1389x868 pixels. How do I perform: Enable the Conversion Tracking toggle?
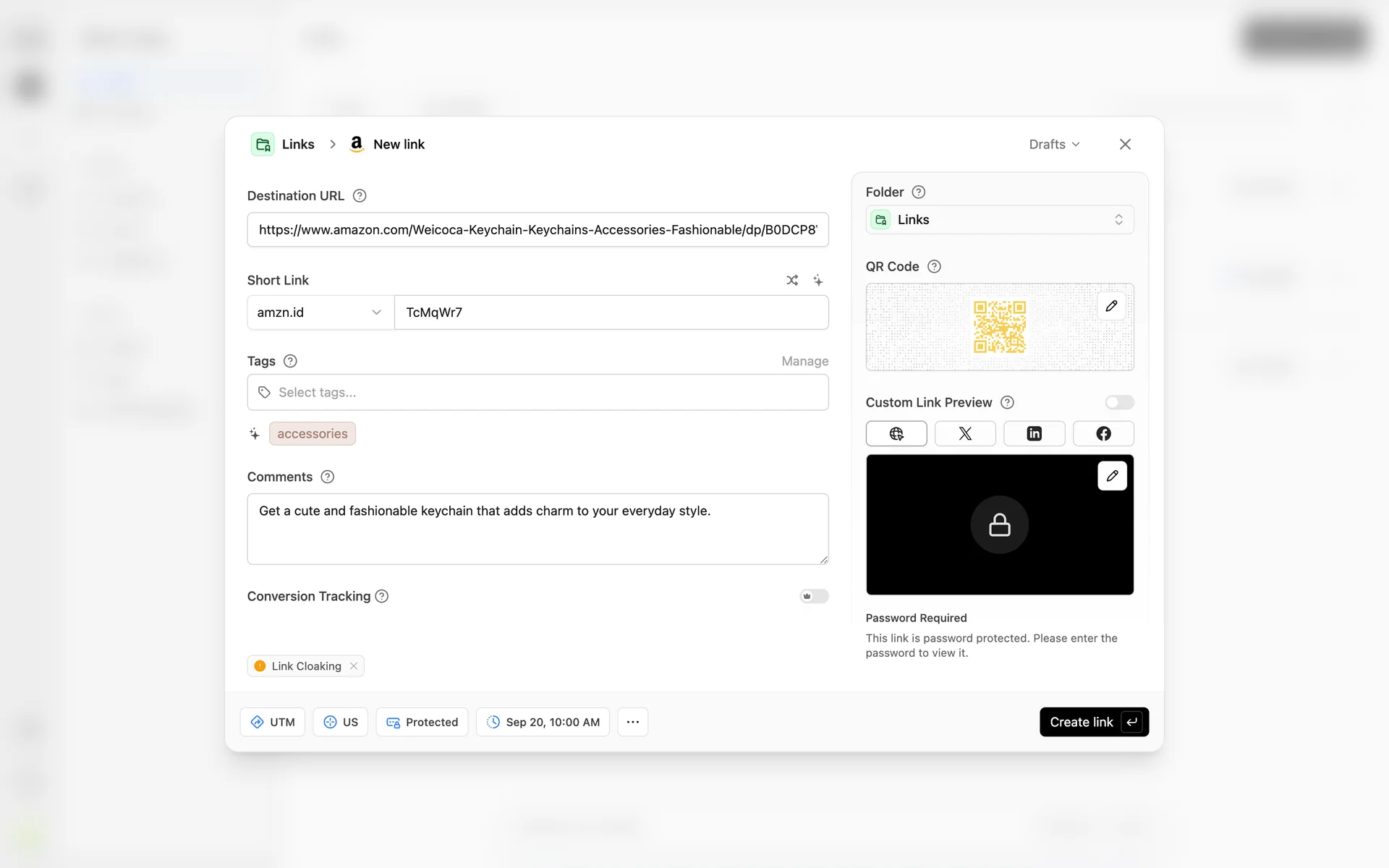click(x=814, y=596)
